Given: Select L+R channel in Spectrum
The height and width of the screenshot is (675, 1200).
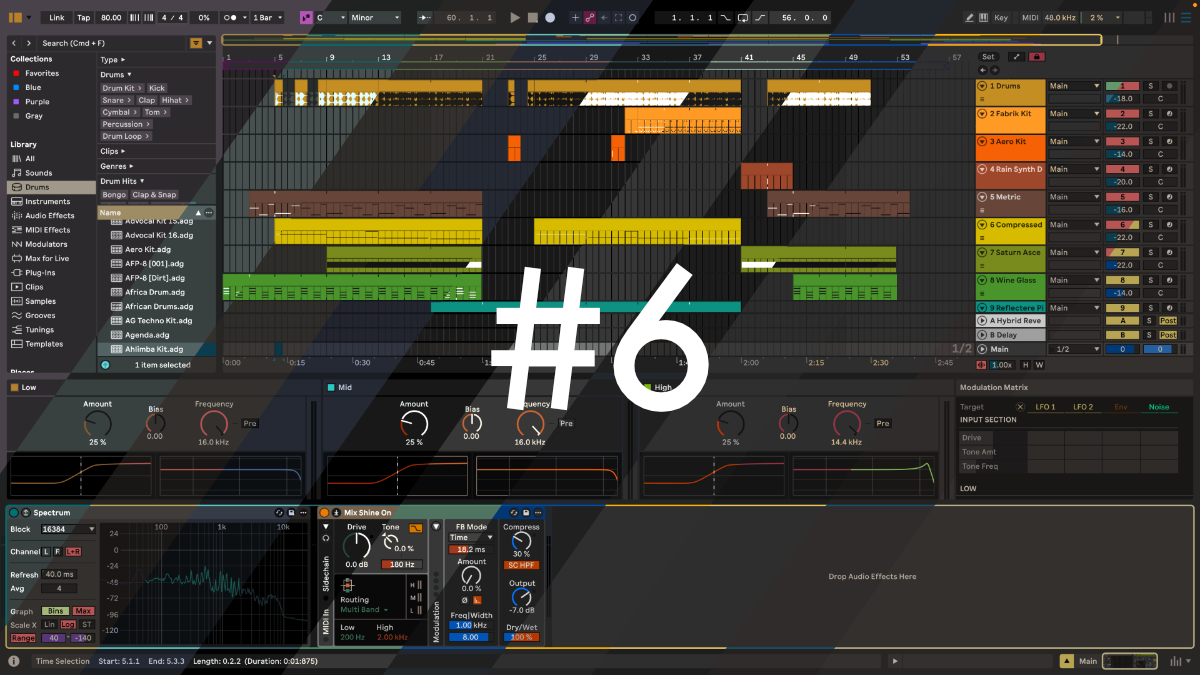Looking at the screenshot, I should click(73, 552).
